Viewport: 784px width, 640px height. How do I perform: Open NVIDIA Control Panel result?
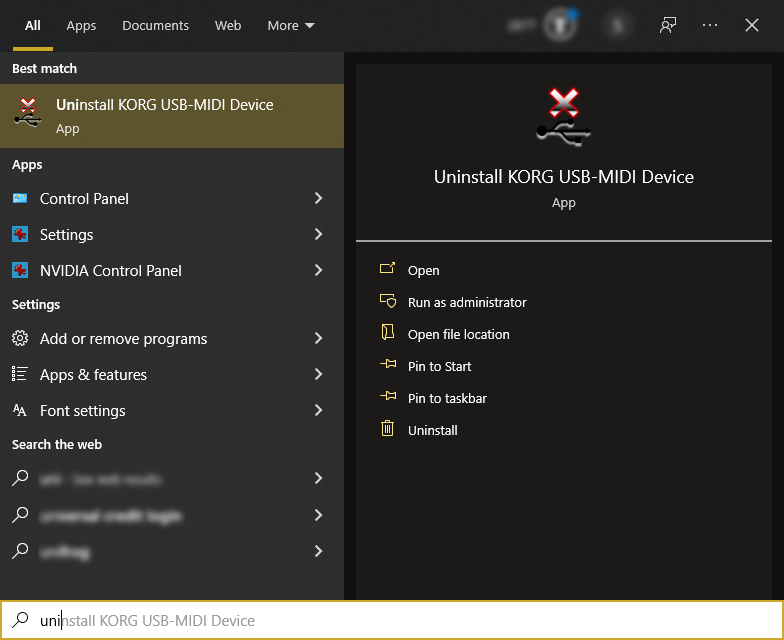pyautogui.click(x=172, y=270)
